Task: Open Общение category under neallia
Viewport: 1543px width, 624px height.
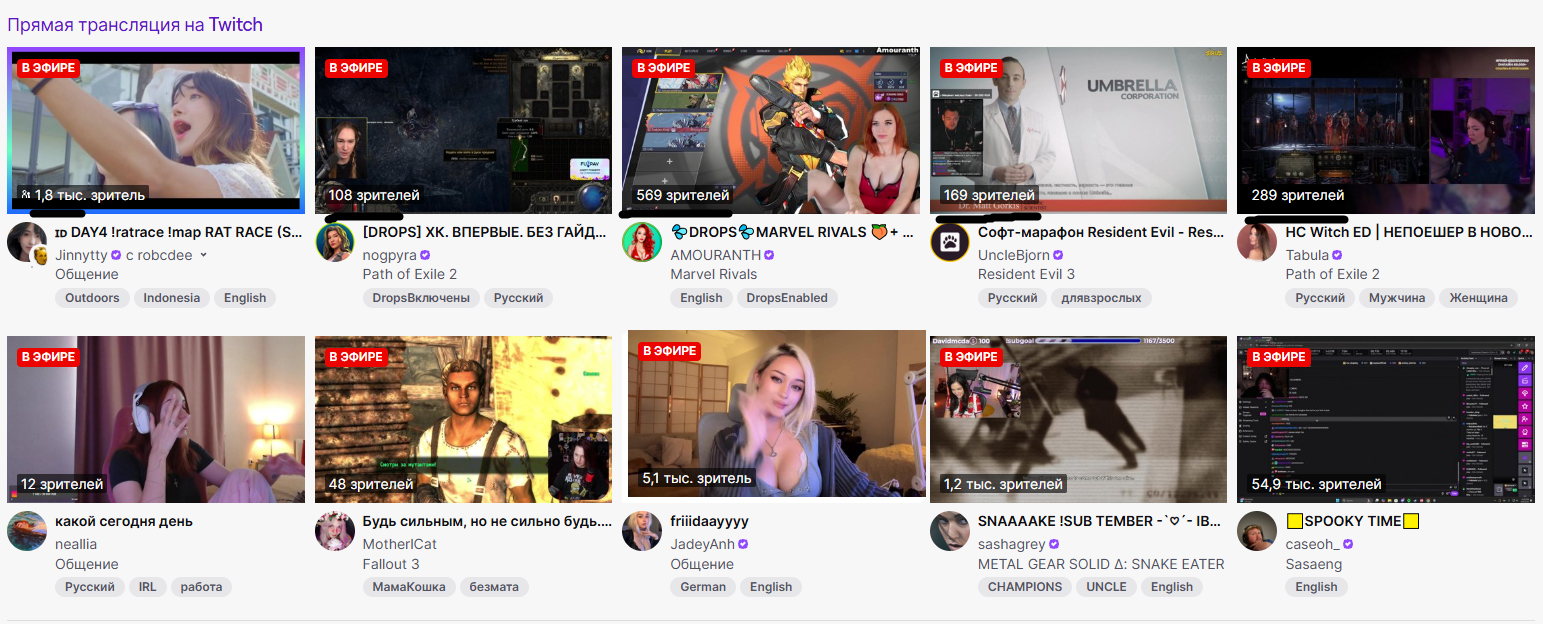Action: [x=87, y=564]
